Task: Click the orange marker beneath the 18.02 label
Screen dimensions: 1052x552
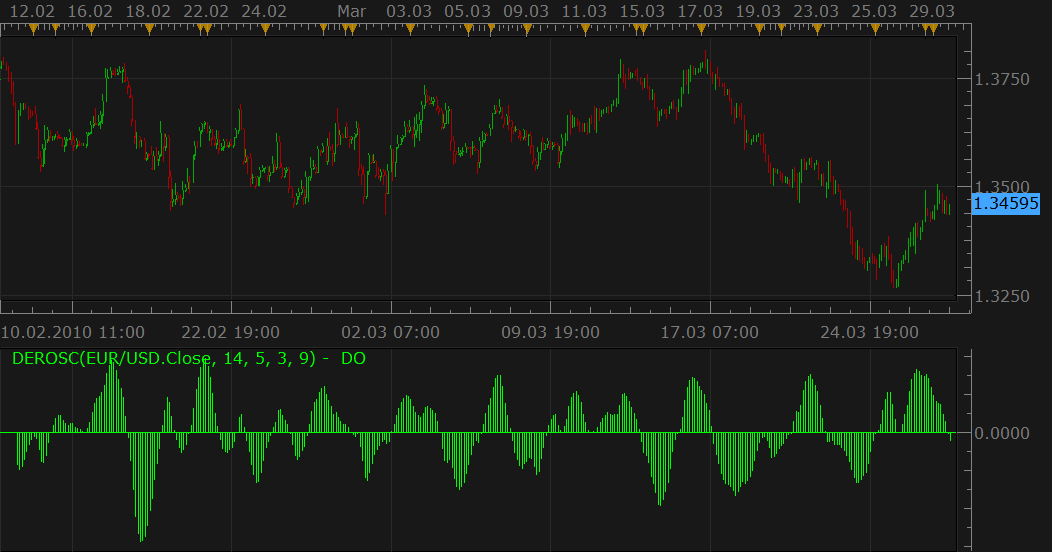Action: click(149, 29)
